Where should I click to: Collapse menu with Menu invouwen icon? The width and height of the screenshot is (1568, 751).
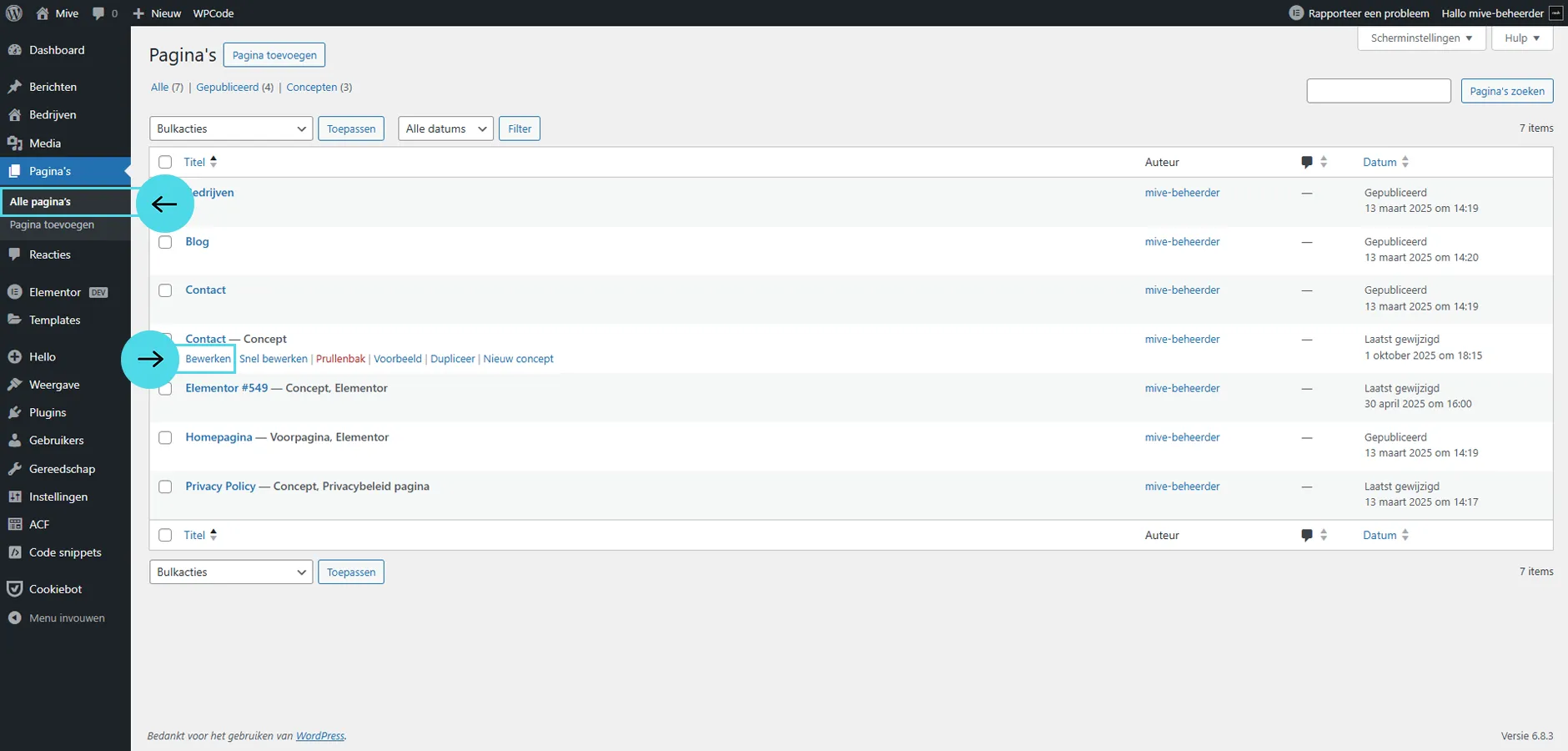point(14,618)
